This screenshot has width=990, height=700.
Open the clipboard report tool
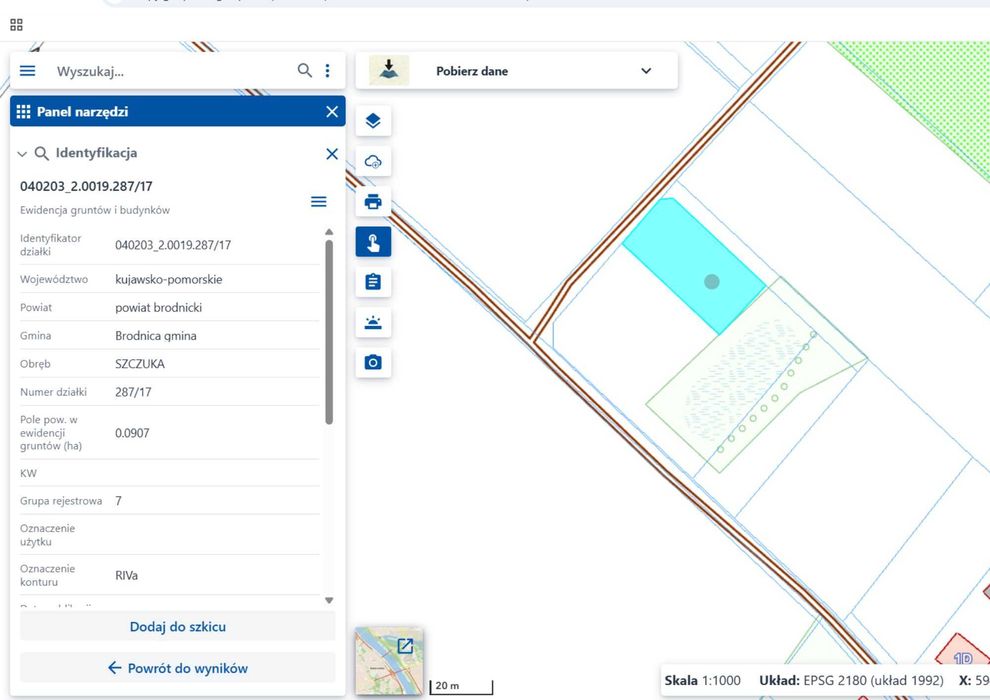point(373,282)
